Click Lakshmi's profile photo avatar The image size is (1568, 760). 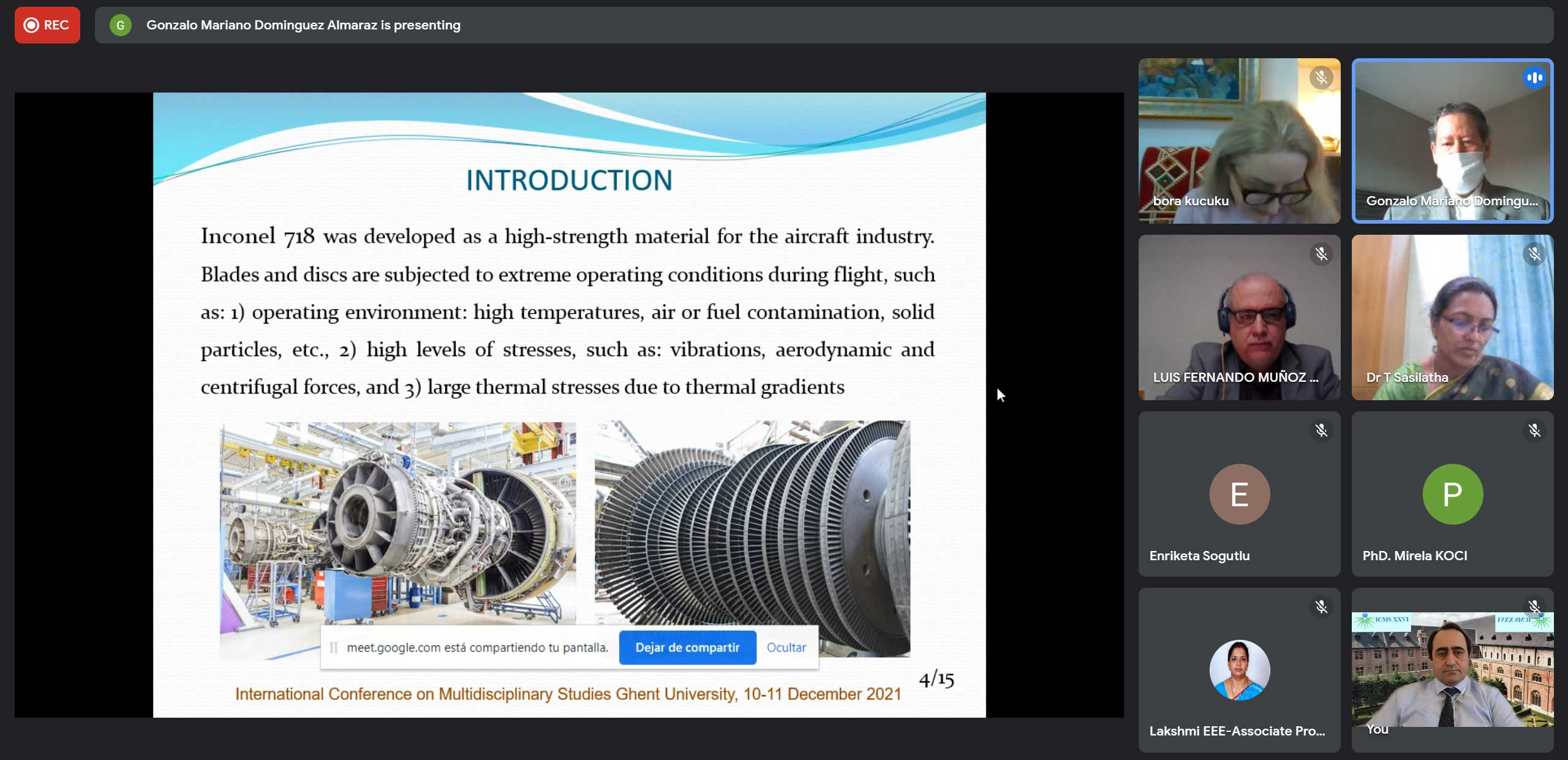[1239, 670]
